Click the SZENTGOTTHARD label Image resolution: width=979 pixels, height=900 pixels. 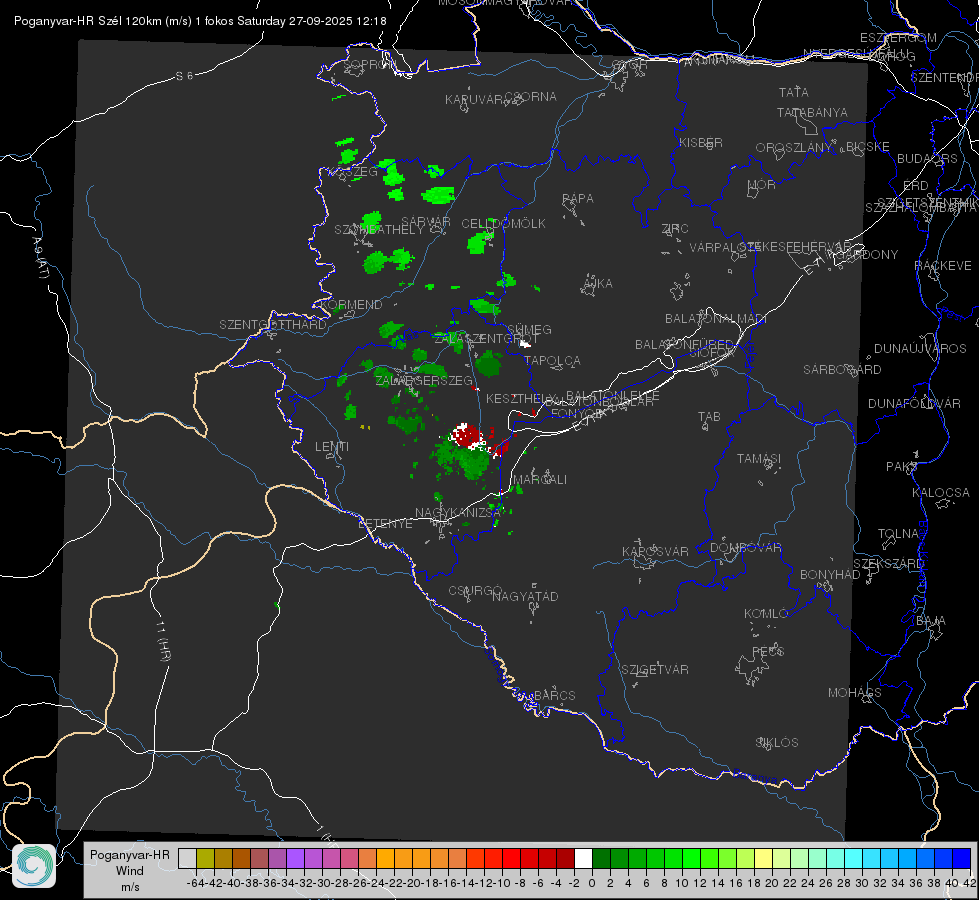click(273, 325)
